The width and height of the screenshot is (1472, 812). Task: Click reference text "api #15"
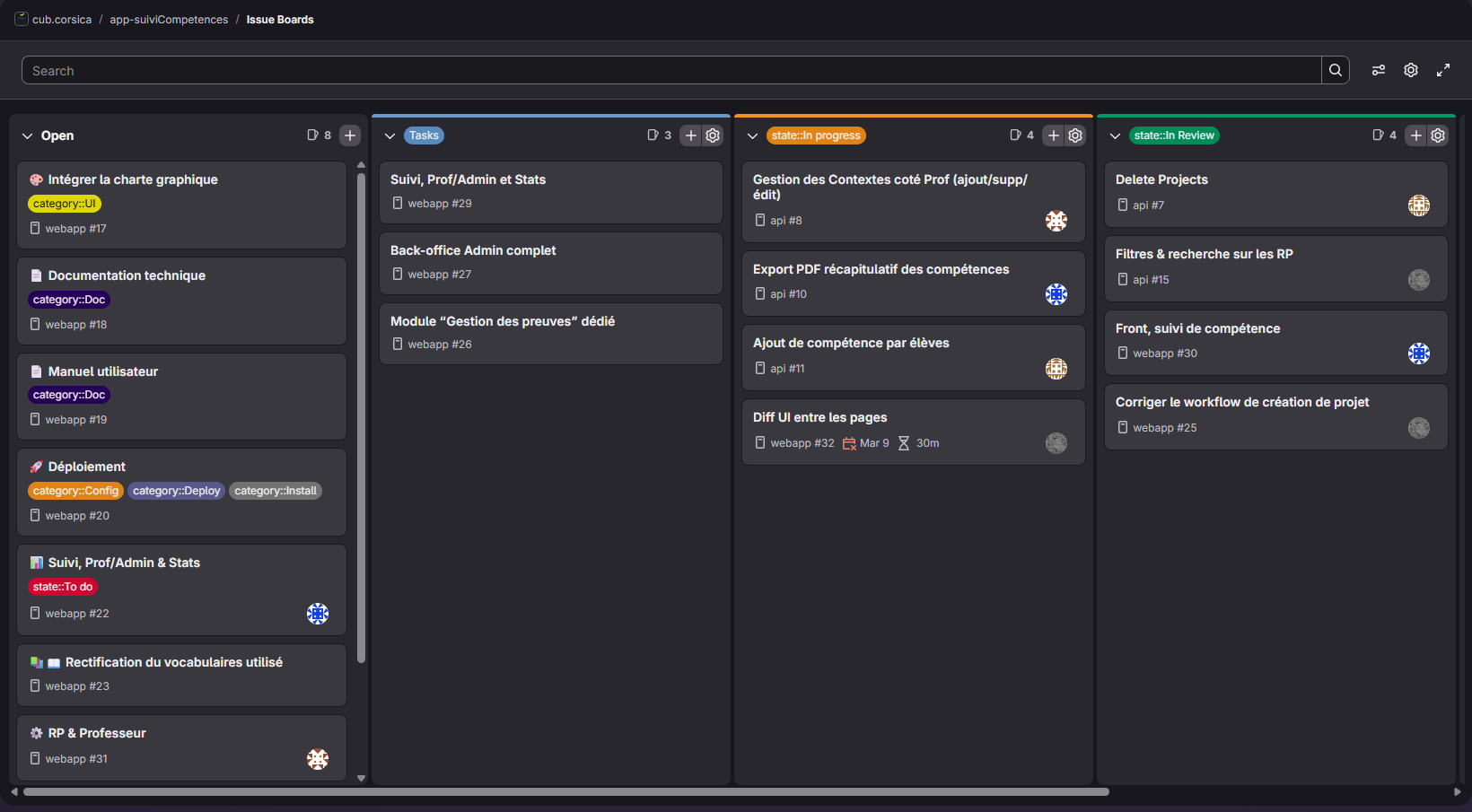[1151, 280]
